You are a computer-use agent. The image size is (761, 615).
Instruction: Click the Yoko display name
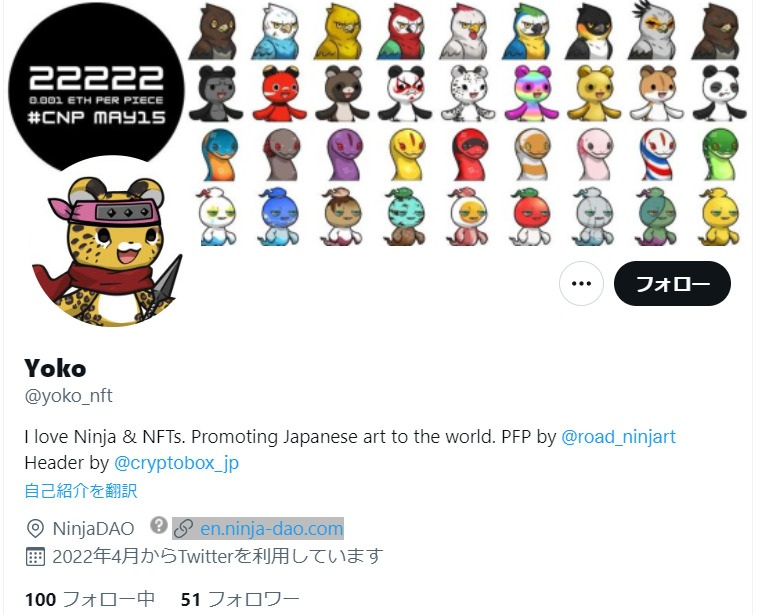click(x=55, y=368)
